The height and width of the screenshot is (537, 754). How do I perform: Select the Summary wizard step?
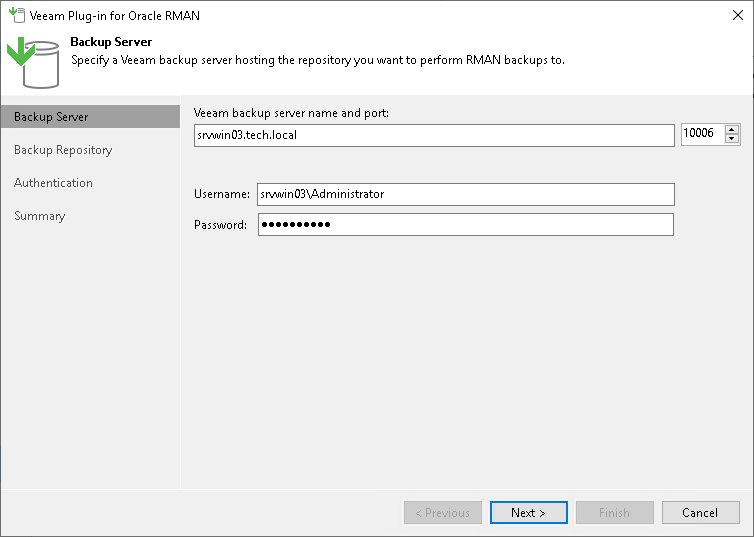[39, 216]
